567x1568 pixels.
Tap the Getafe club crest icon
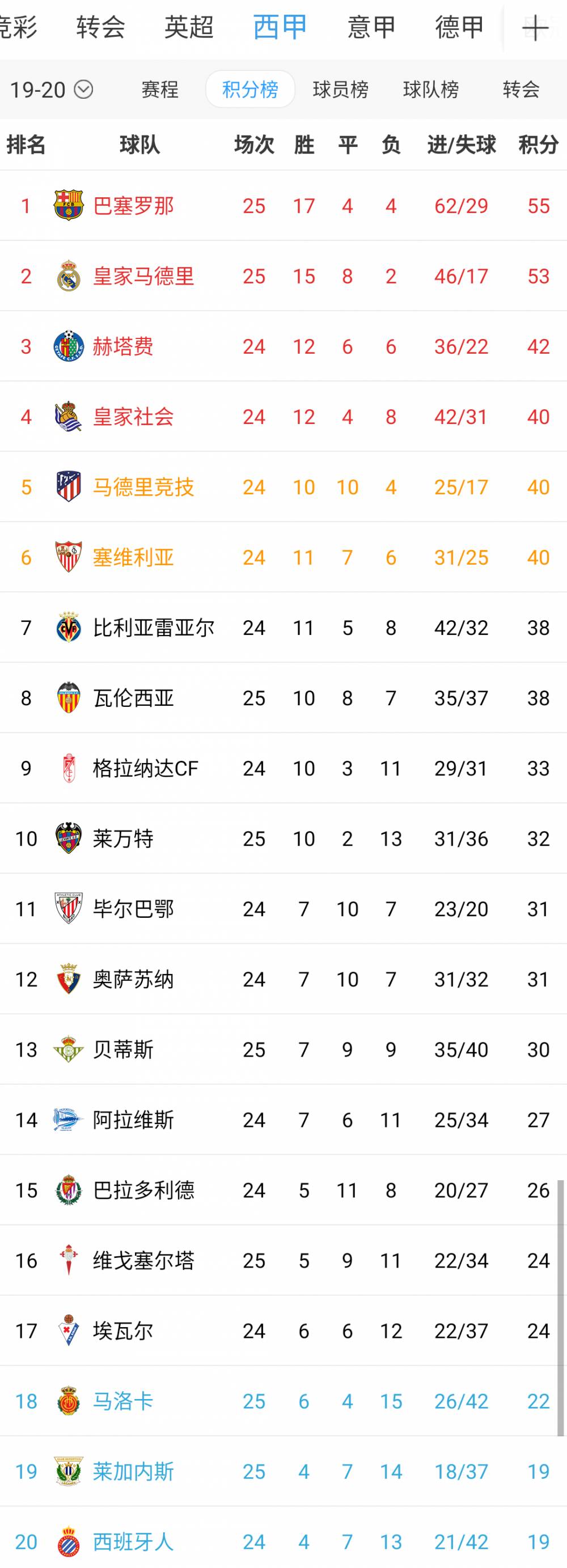[68, 346]
